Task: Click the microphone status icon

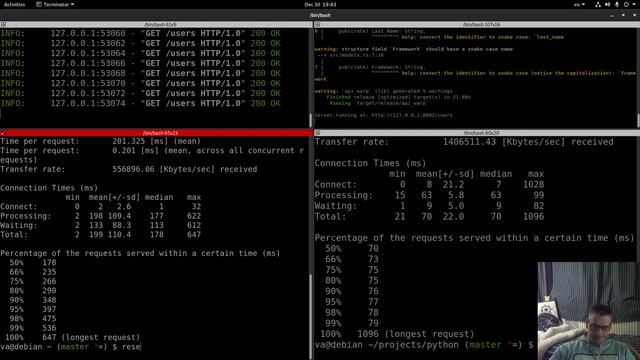Action: click(x=617, y=4)
